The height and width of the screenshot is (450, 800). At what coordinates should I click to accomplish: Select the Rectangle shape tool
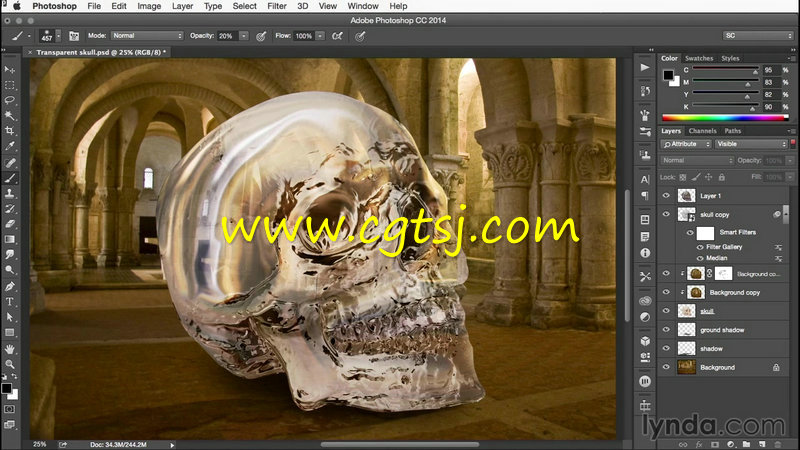coord(10,333)
